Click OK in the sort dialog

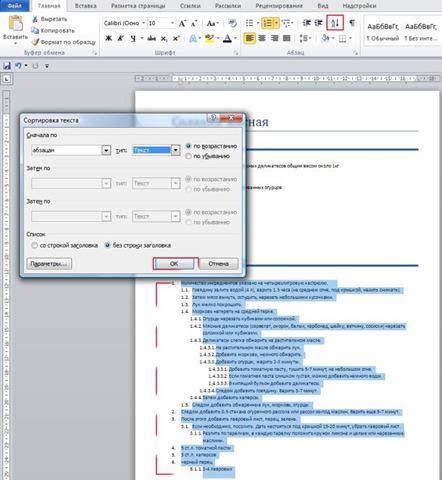coord(174,264)
